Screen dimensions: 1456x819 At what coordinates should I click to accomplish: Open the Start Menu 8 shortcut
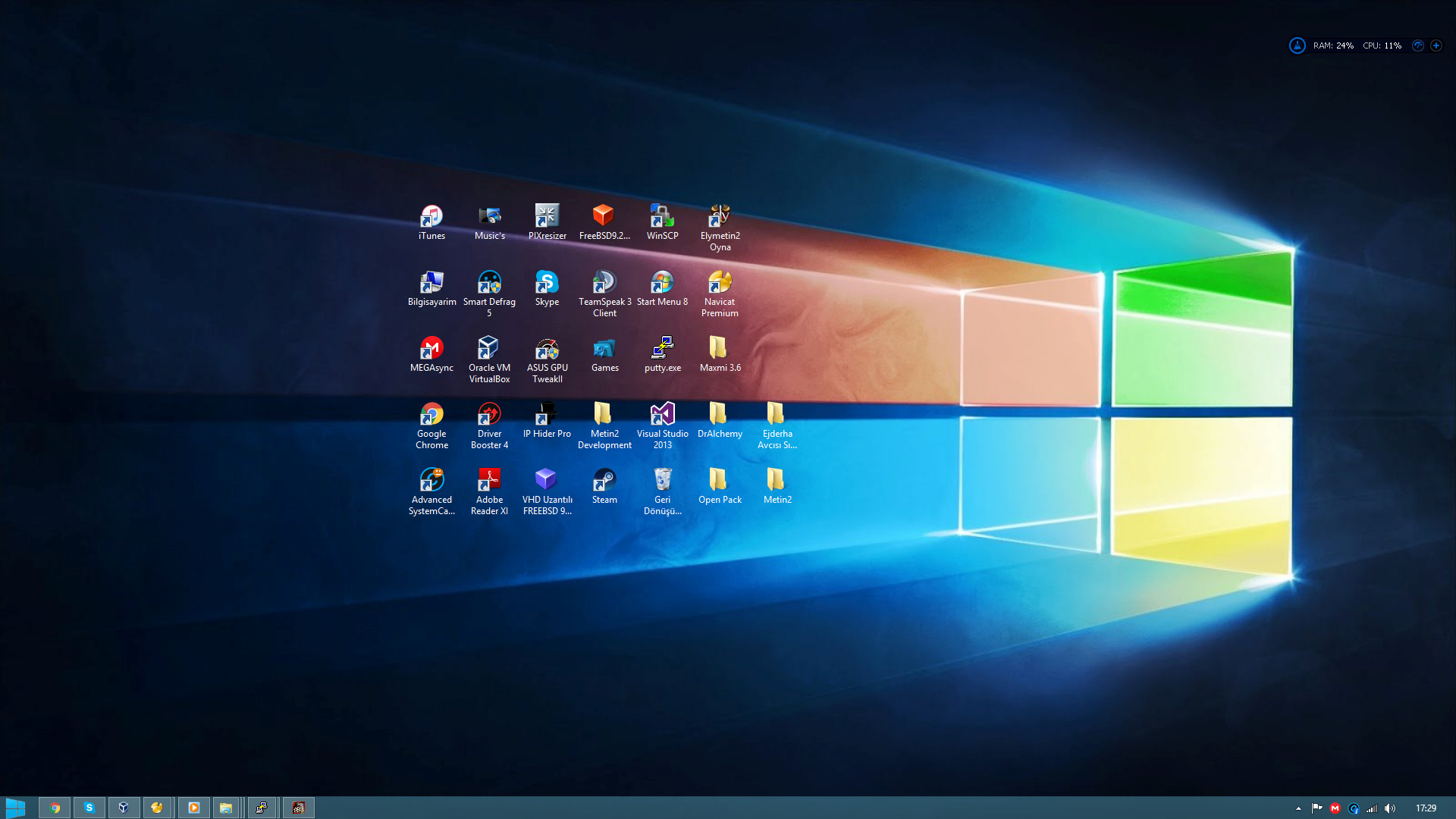(662, 288)
